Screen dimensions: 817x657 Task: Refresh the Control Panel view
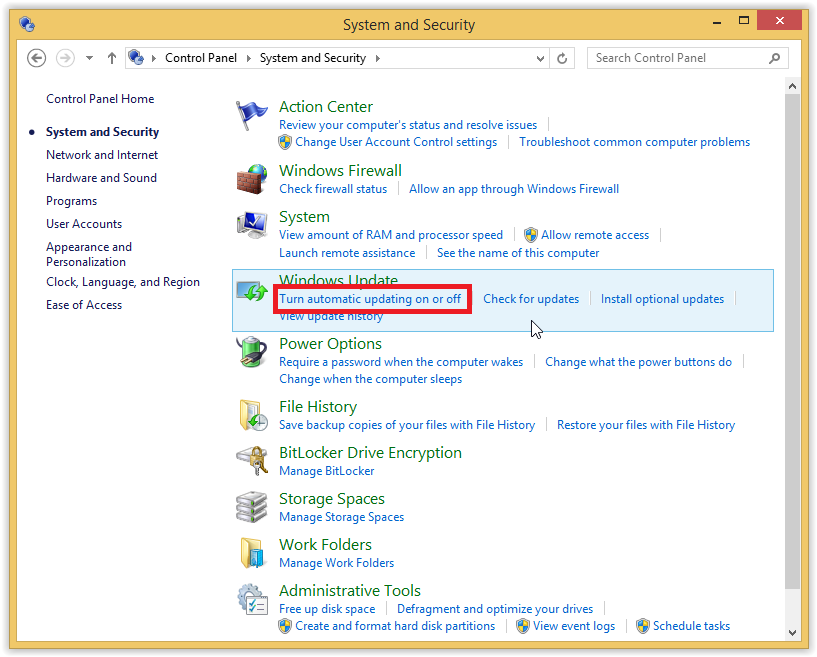pos(562,58)
